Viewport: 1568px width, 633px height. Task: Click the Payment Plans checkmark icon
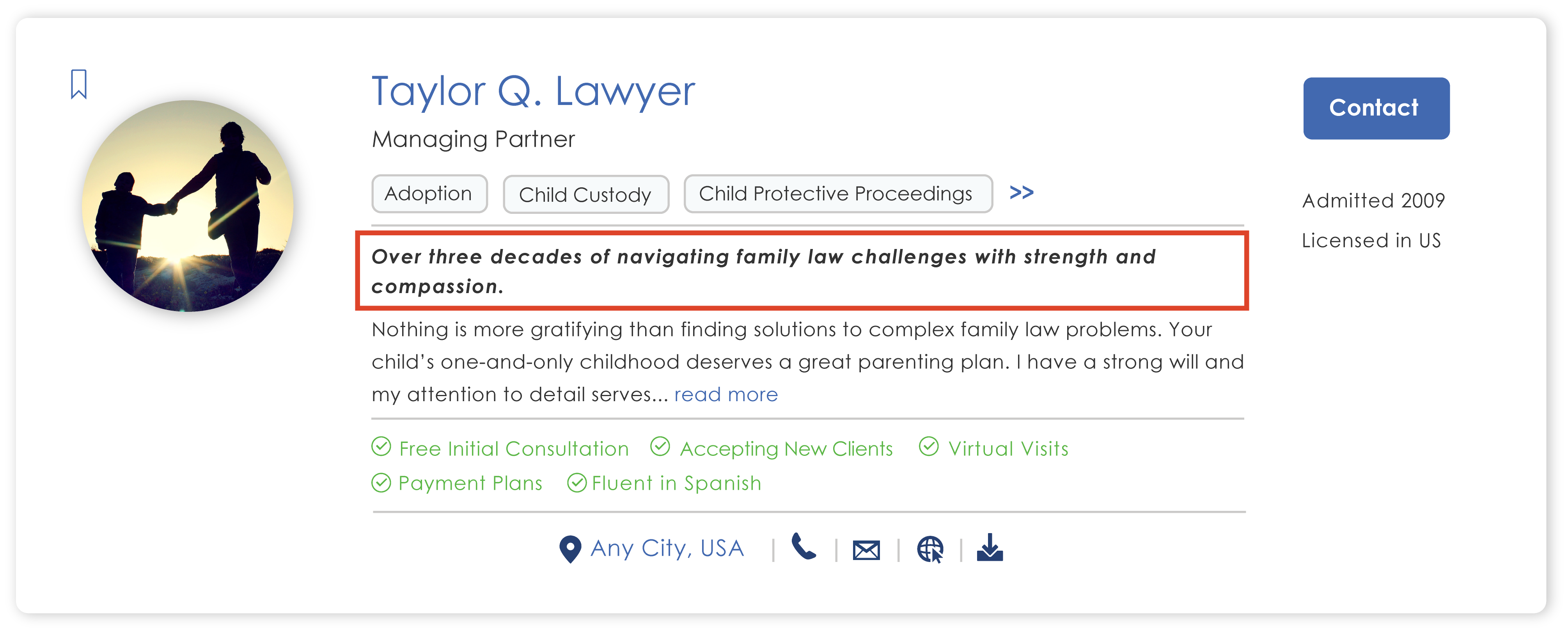pyautogui.click(x=381, y=482)
